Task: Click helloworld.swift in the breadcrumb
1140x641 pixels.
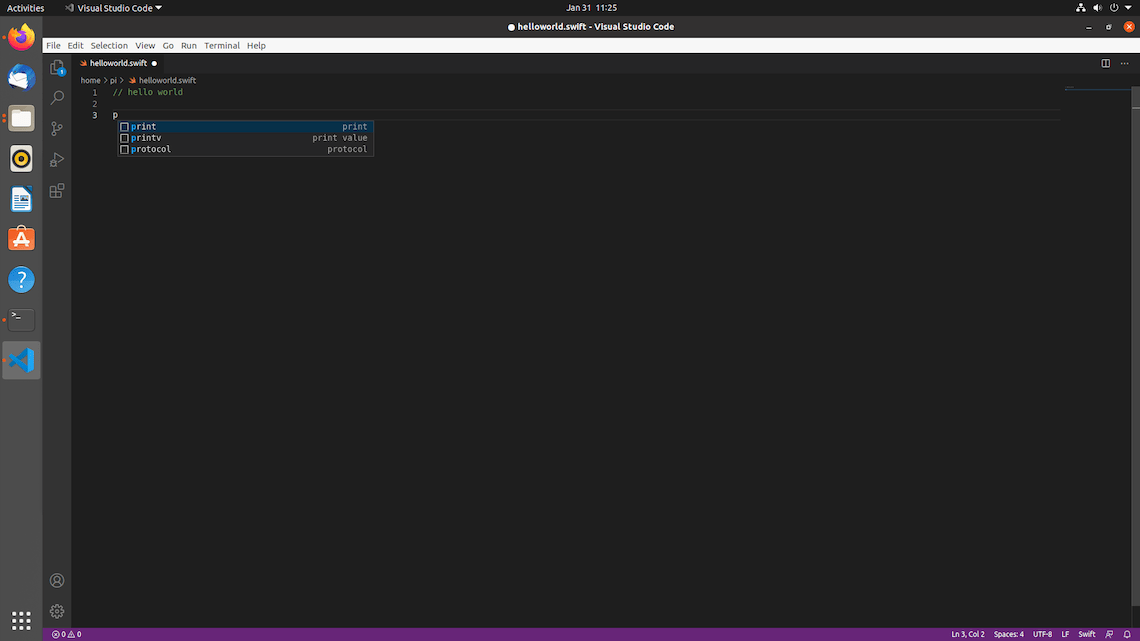Action: click(167, 81)
